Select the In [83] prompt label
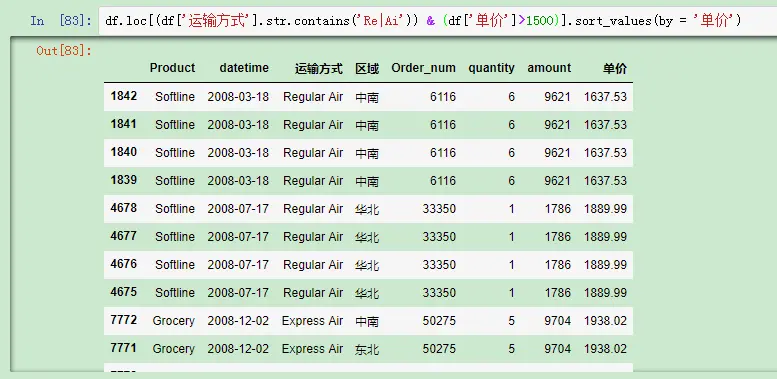 pos(61,21)
